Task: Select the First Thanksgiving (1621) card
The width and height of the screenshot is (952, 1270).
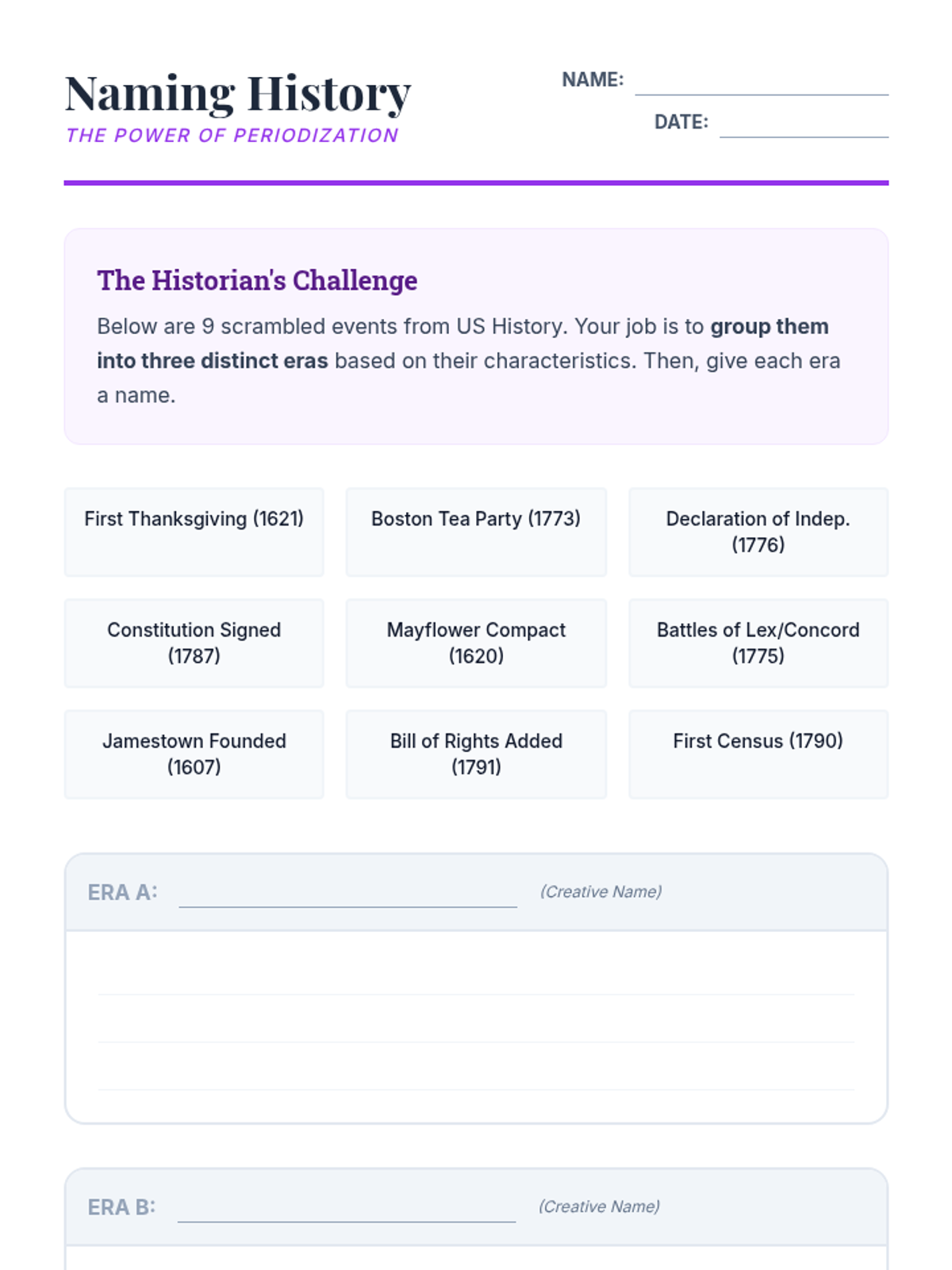Action: point(194,532)
